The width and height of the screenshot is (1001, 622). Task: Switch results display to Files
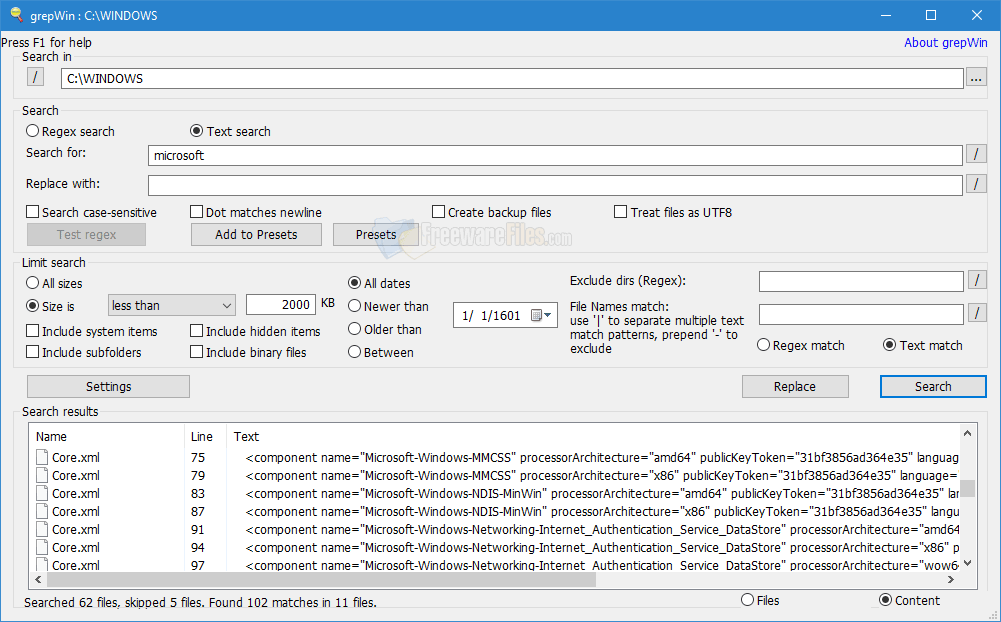(x=748, y=600)
